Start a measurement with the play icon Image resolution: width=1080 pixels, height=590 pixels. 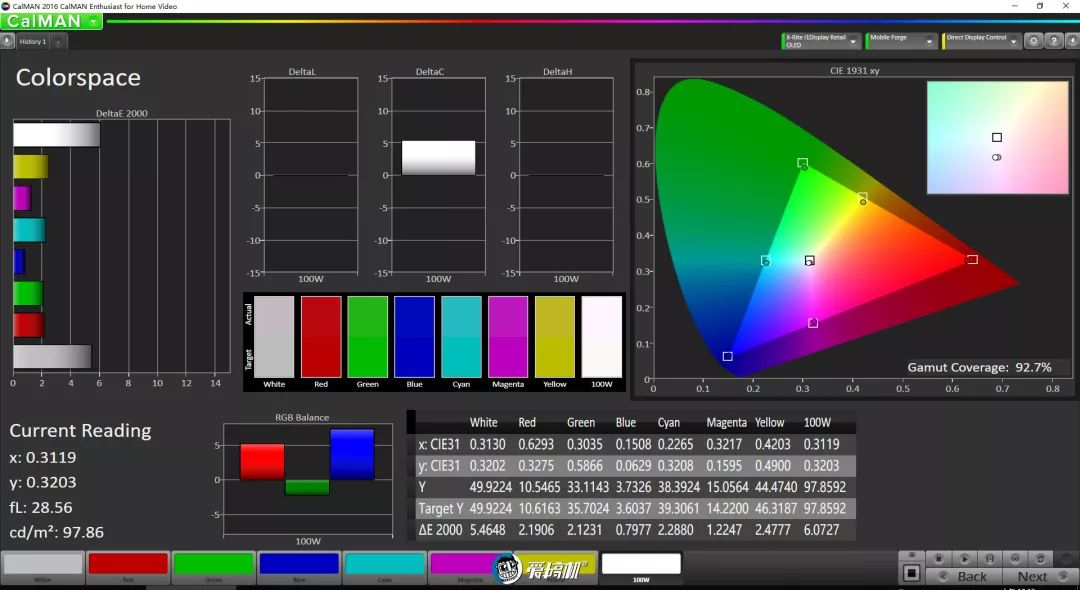[x=964, y=558]
